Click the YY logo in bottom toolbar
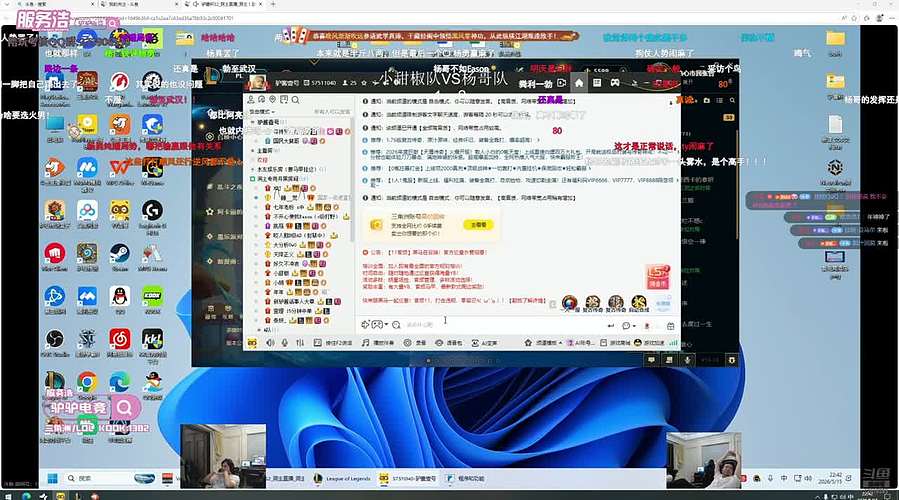899x500 pixels. (x=252, y=342)
